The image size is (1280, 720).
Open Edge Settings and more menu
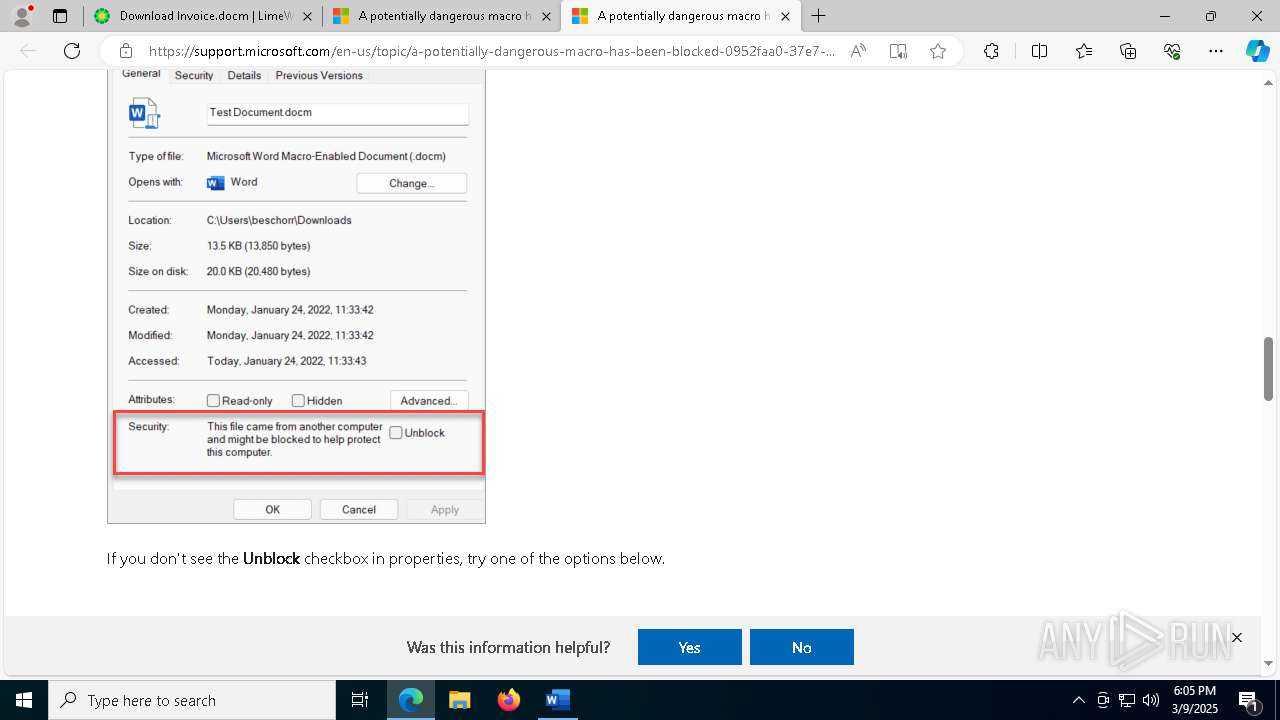(1216, 51)
